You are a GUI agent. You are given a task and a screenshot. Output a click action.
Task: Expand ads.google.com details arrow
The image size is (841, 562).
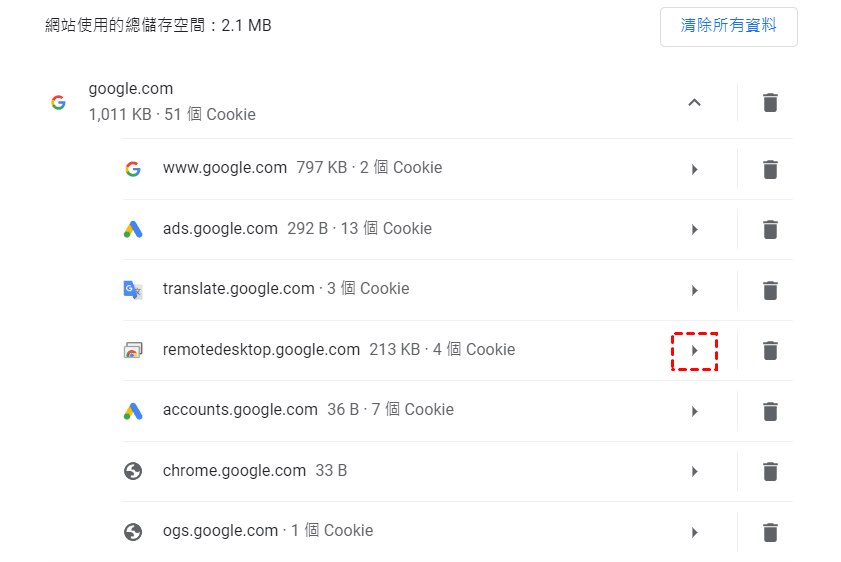pos(695,230)
